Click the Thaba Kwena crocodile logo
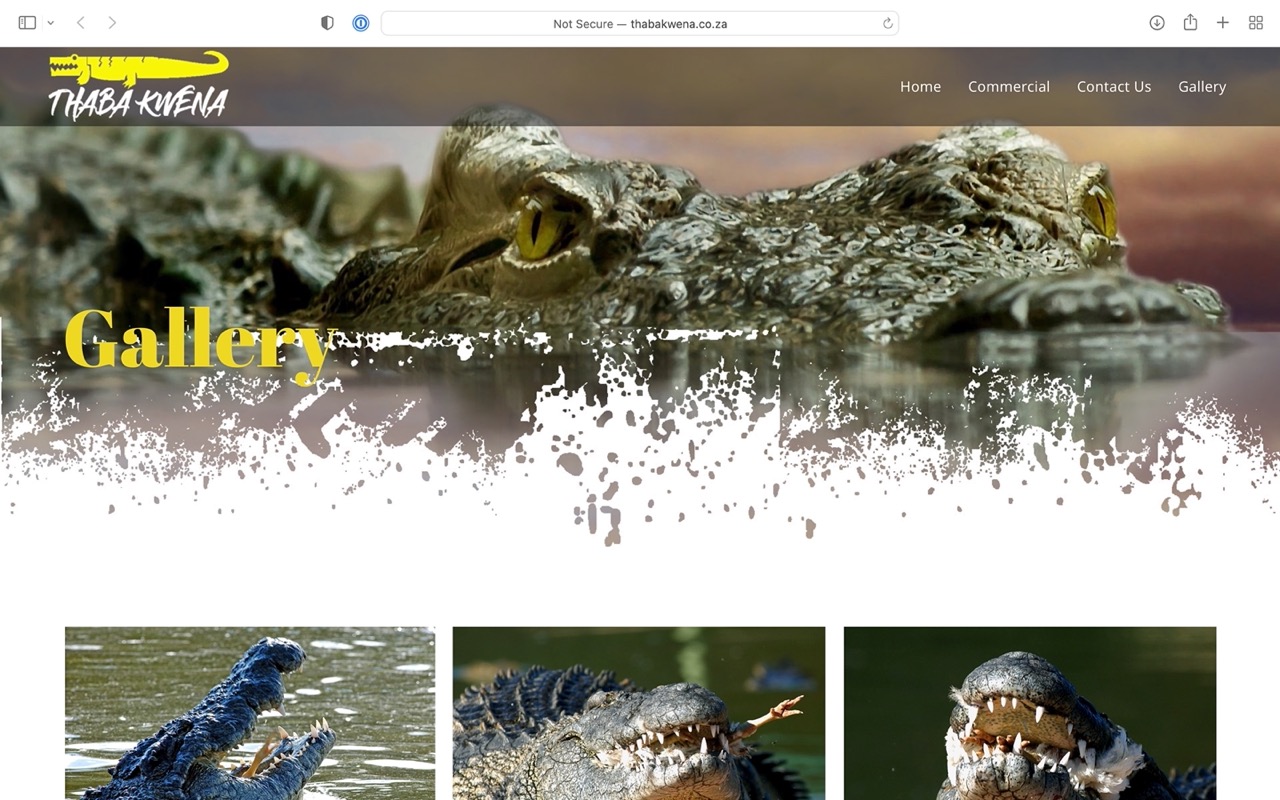The image size is (1280, 800). point(139,86)
